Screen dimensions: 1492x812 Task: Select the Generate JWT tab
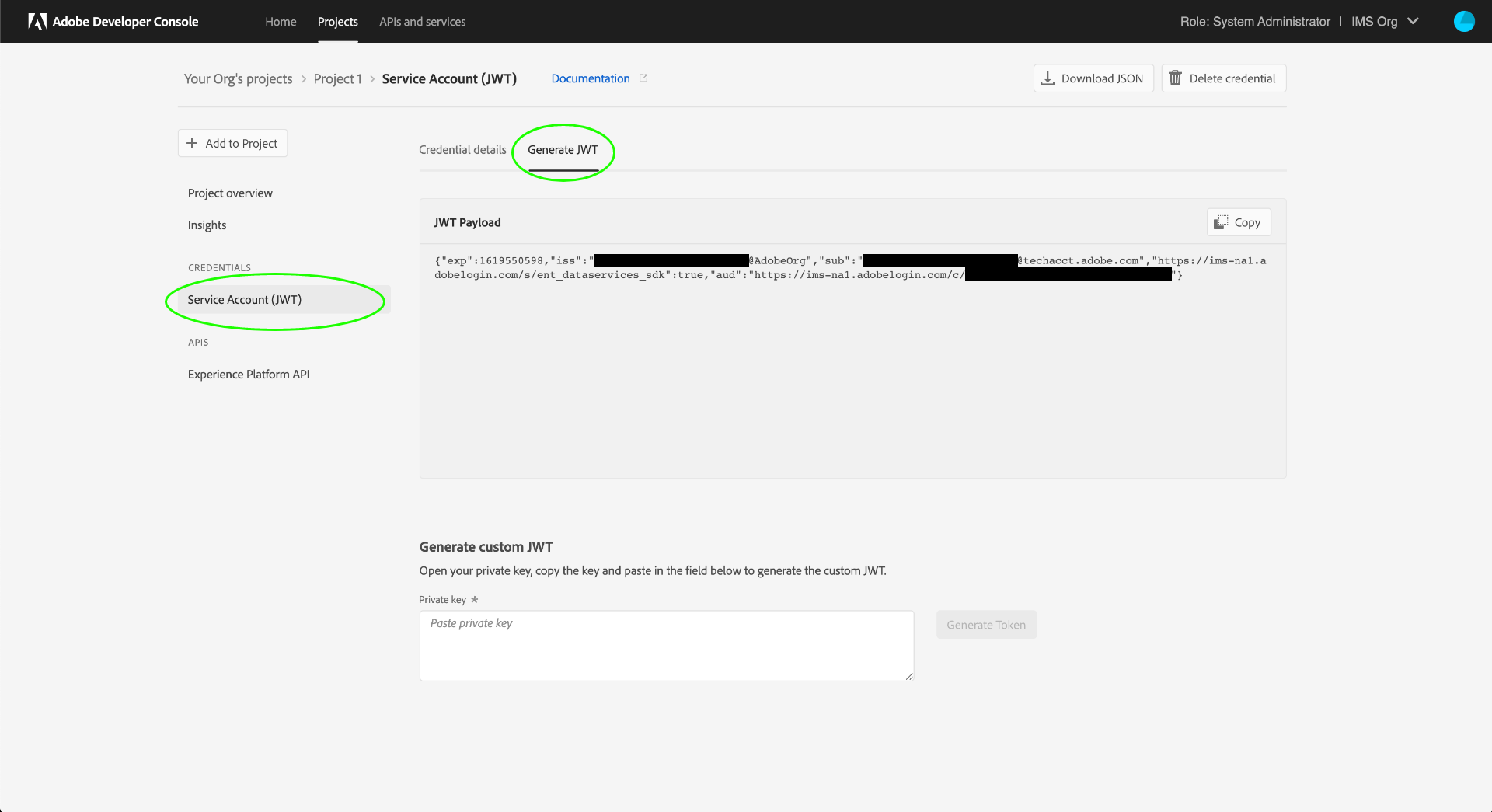(563, 150)
